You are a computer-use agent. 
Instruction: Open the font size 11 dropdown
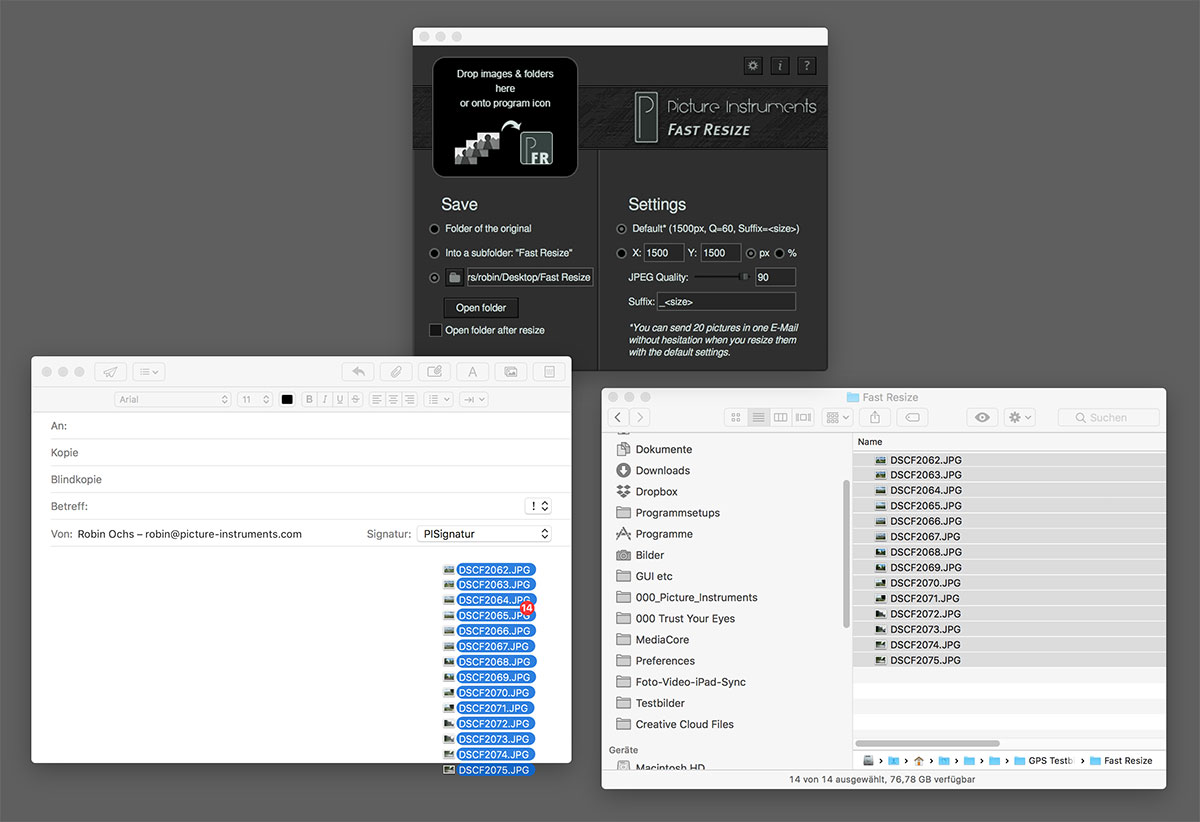coord(255,399)
